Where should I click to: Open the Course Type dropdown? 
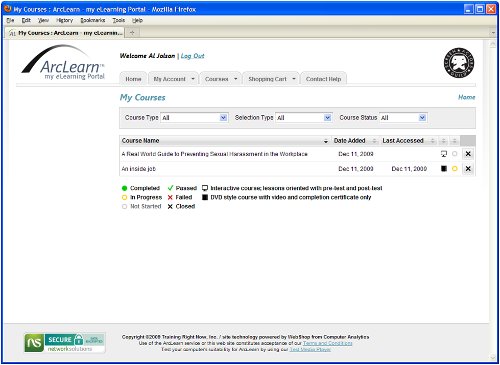(x=194, y=118)
